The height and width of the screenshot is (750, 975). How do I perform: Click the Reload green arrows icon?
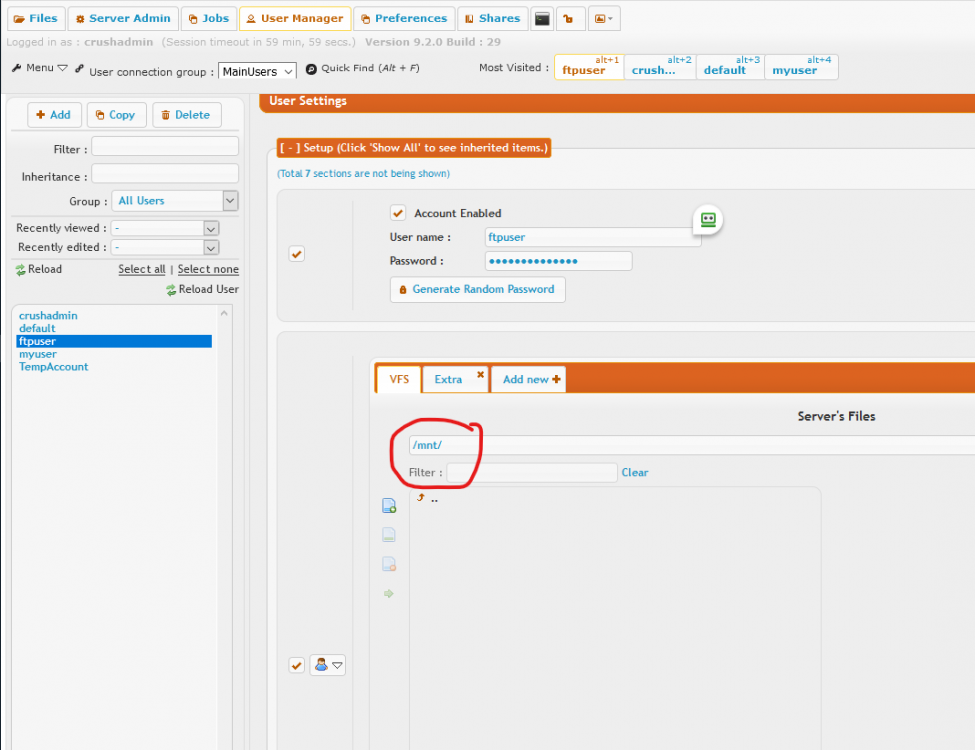coord(21,270)
